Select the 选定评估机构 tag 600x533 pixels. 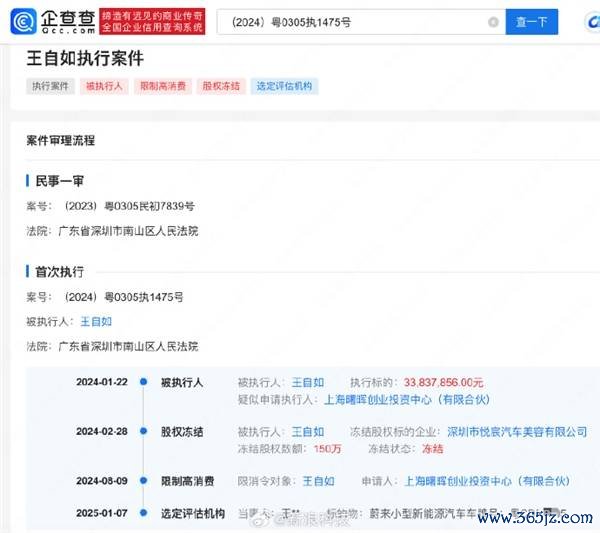point(284,86)
